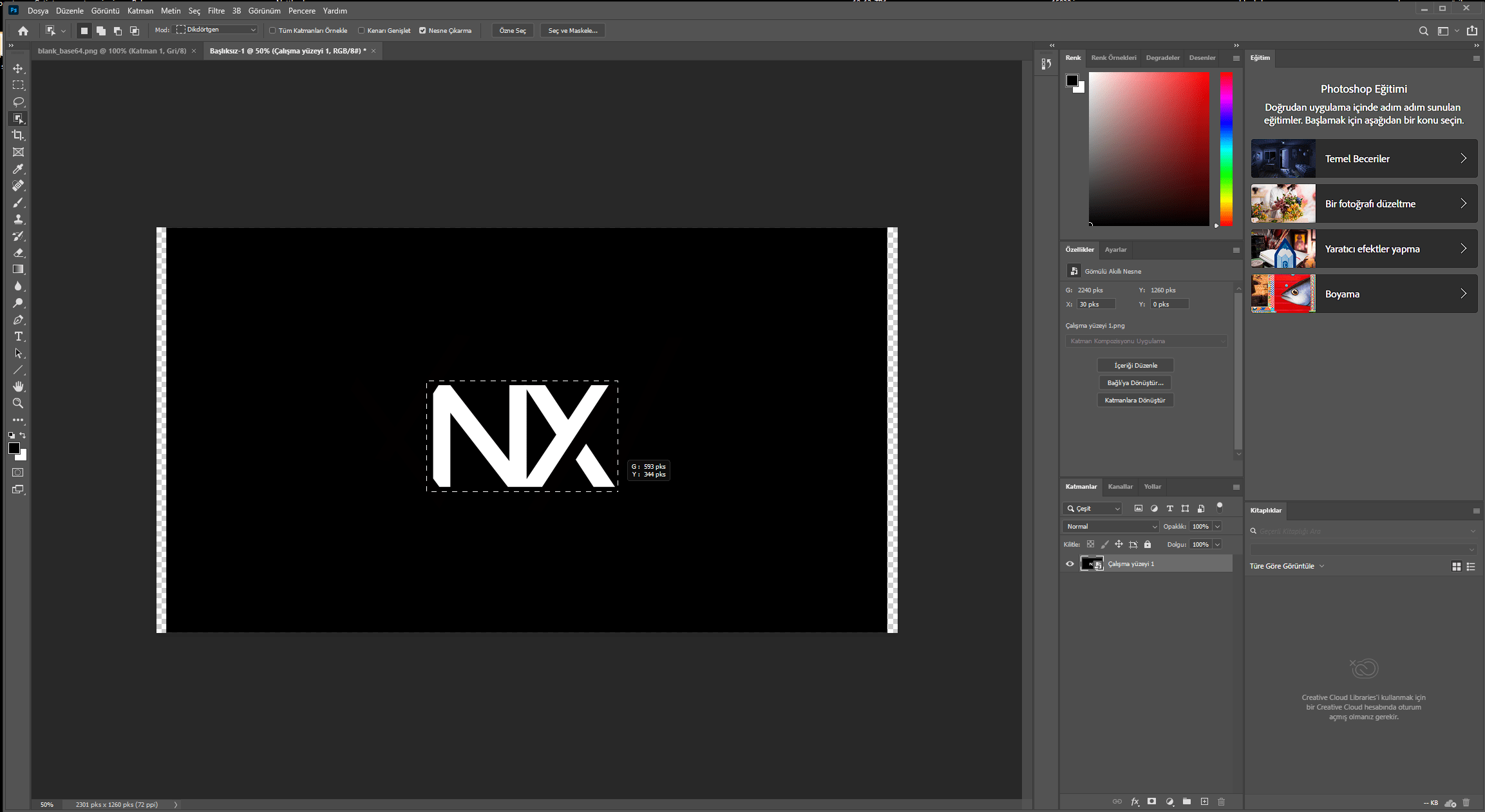Switch to the Kanallar tab
Image resolution: width=1485 pixels, height=812 pixels.
click(x=1121, y=487)
